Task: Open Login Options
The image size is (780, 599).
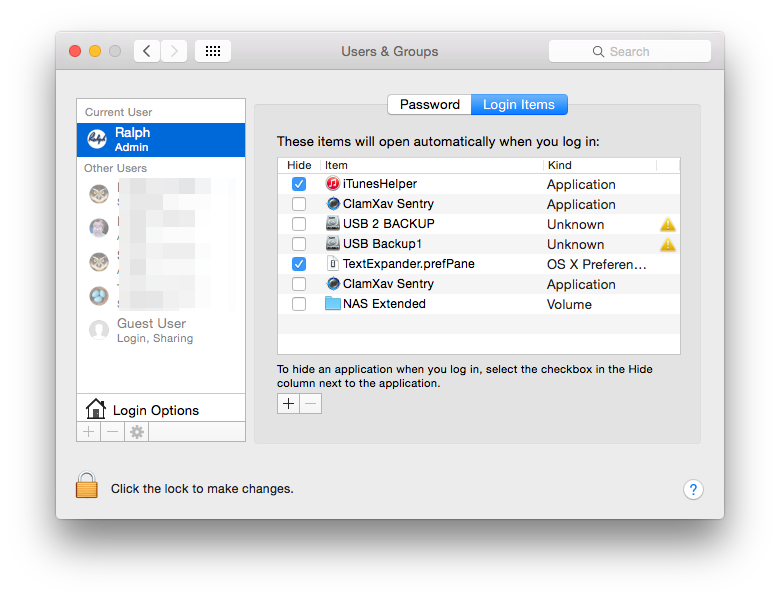Action: [x=161, y=409]
